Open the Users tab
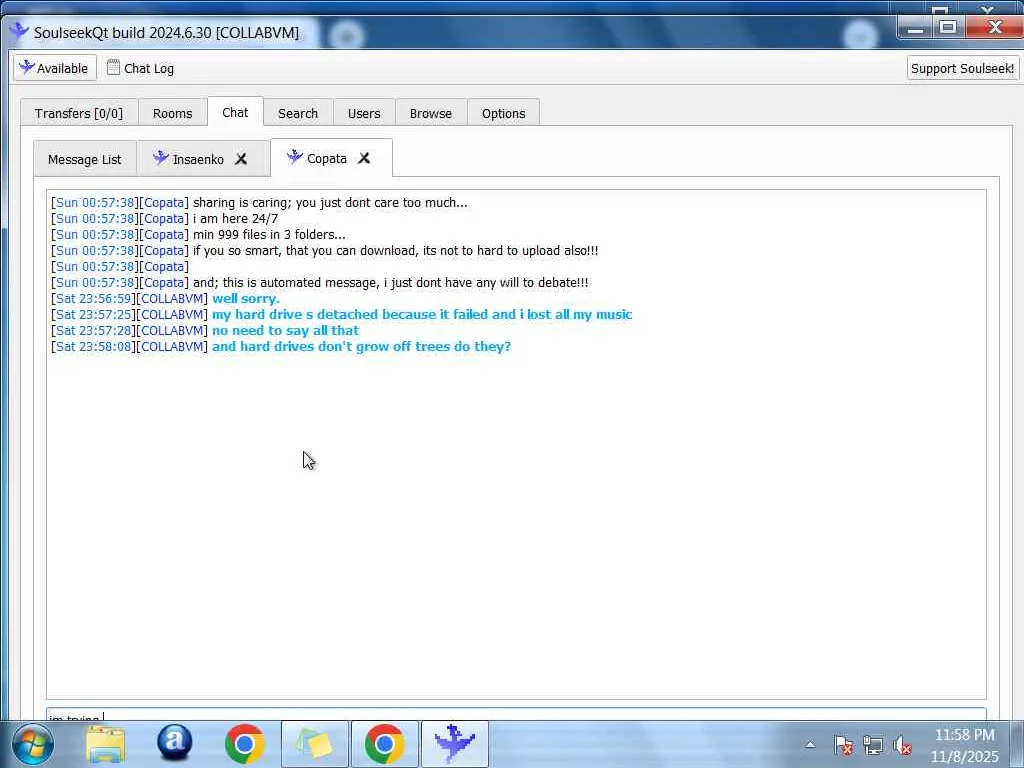This screenshot has height=768, width=1024. pyautogui.click(x=364, y=113)
